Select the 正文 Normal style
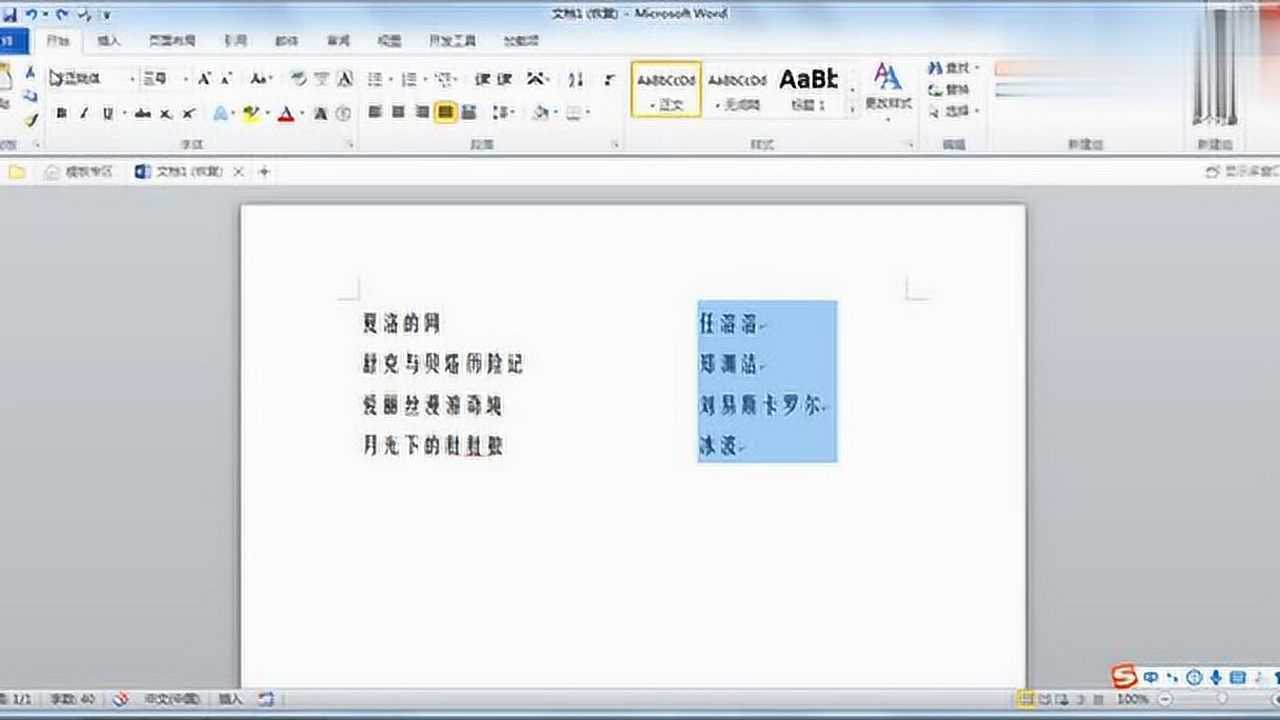 [666, 89]
